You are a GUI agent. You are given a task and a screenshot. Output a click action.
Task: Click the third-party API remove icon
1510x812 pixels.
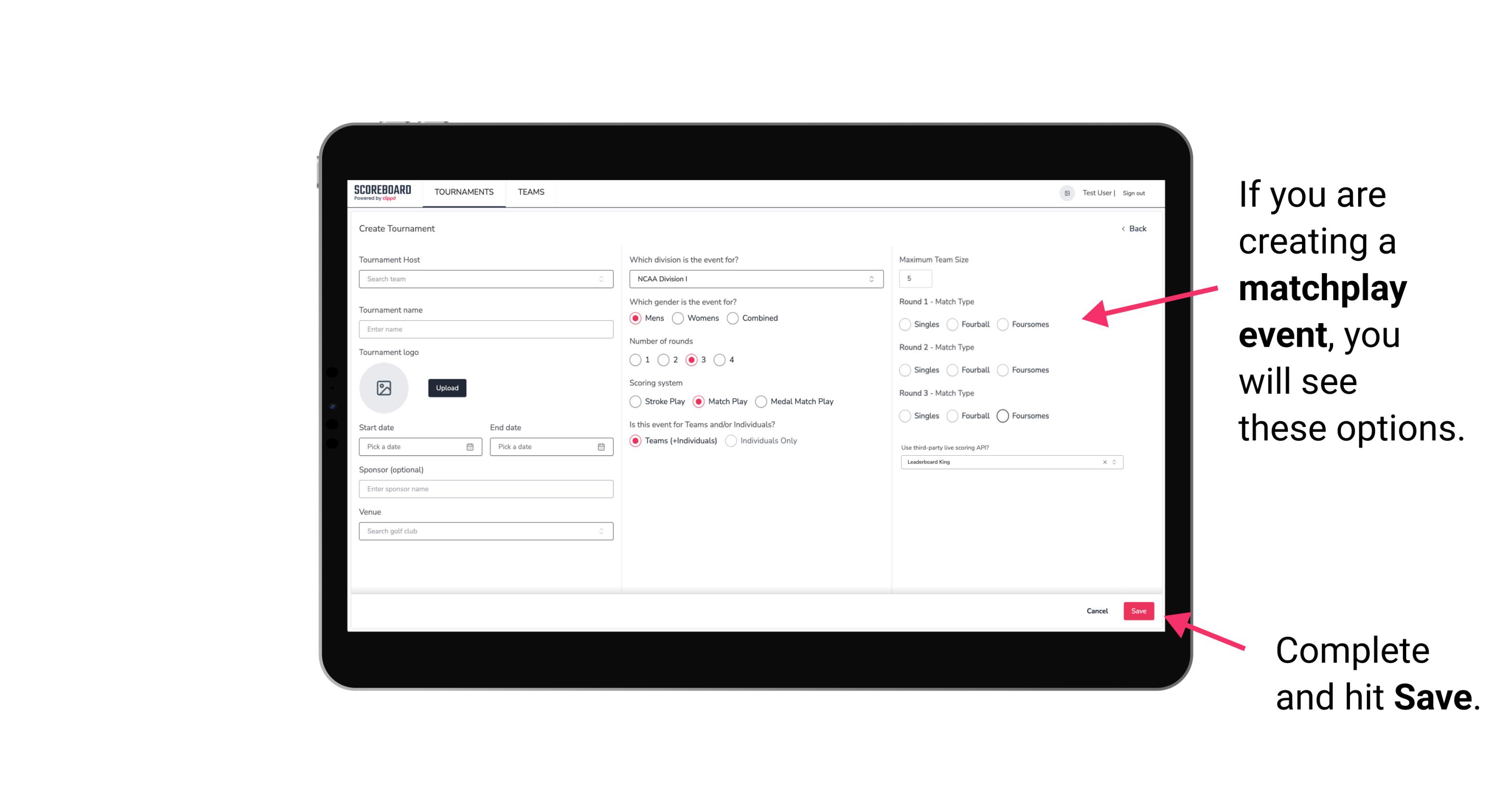click(1105, 462)
